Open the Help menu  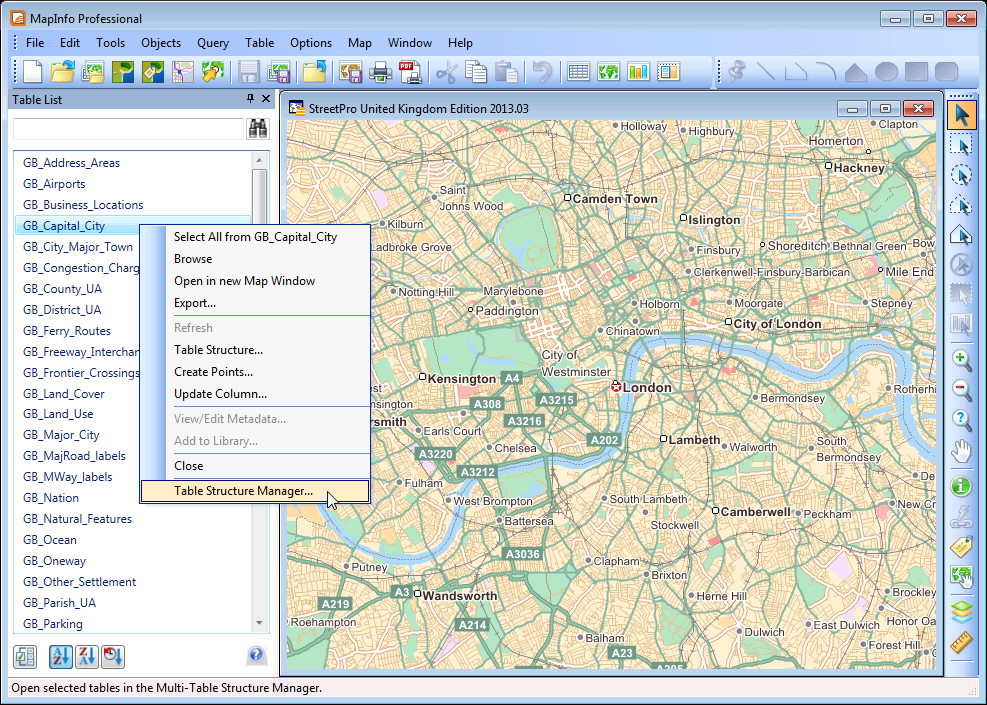[x=460, y=43]
